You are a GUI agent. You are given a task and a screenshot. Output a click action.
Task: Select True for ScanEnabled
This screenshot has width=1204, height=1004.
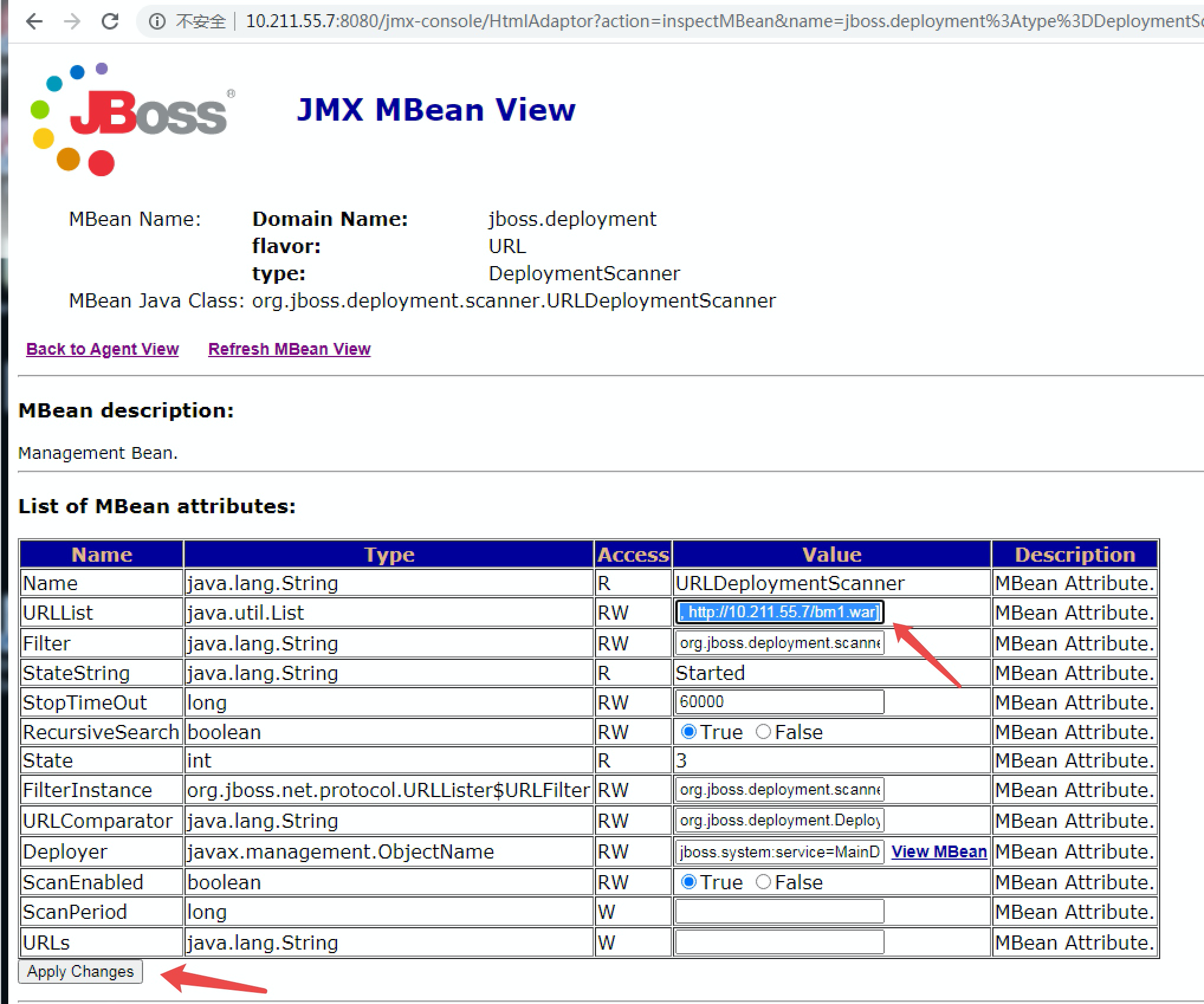(688, 882)
